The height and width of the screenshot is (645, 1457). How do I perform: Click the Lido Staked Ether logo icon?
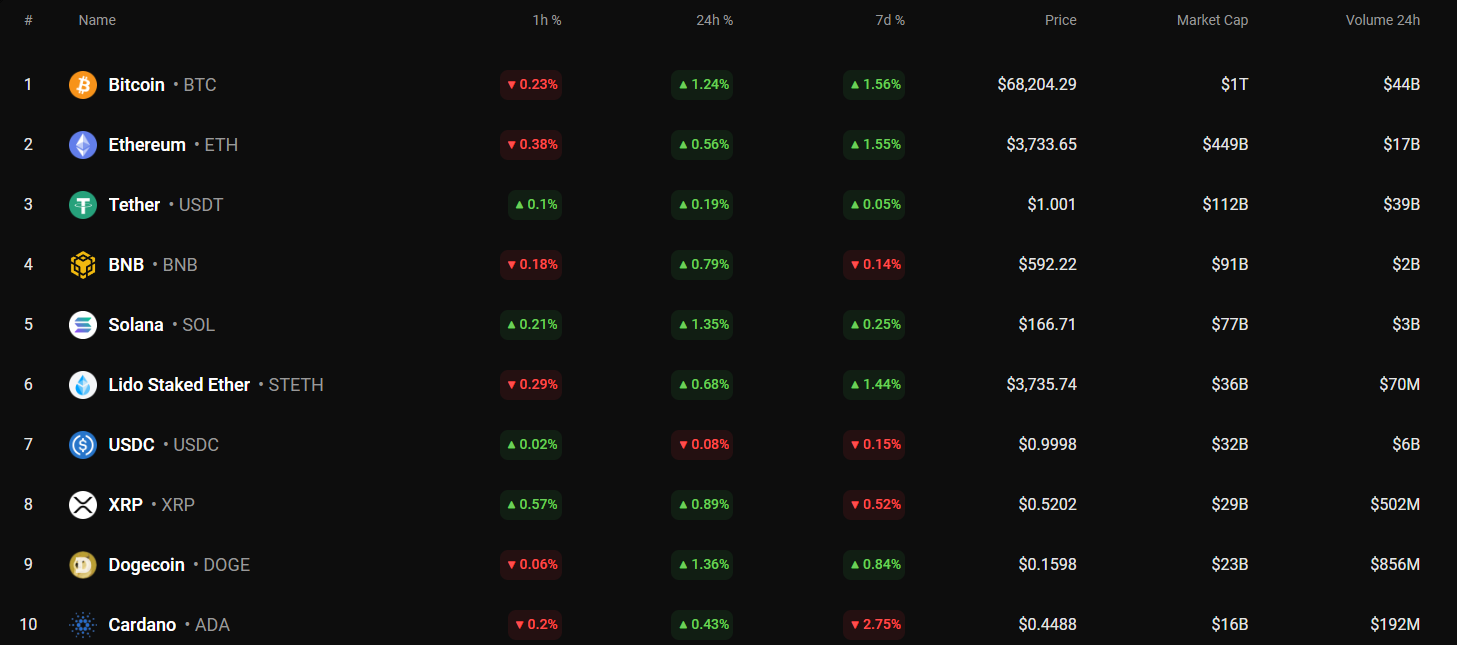pos(82,385)
